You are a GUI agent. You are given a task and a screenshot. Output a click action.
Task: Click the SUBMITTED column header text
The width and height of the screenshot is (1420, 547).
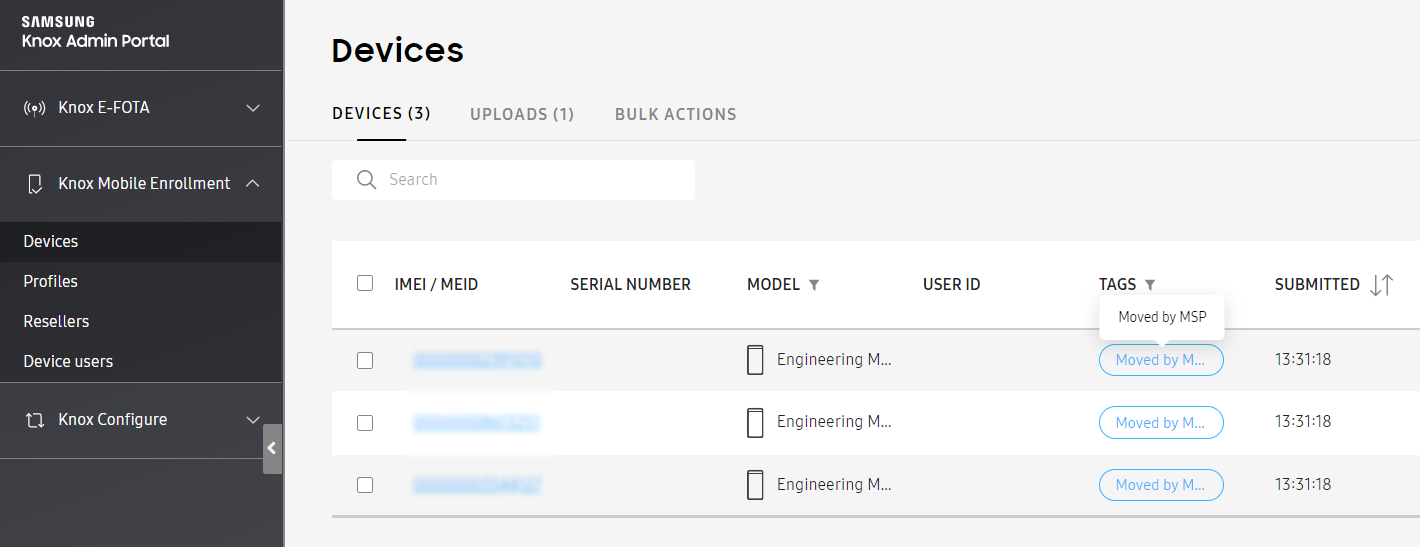pos(1317,285)
